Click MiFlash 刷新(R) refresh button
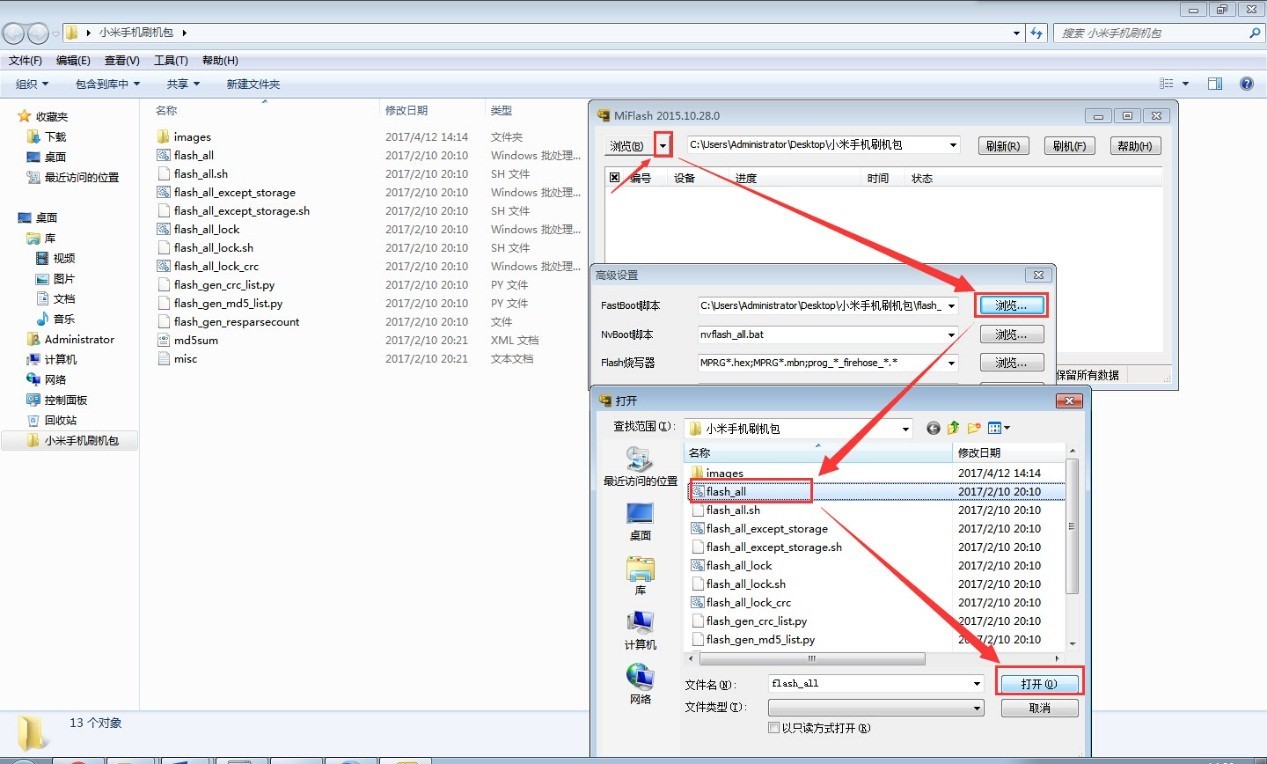Viewport: 1267px width, 764px height. (x=1002, y=146)
